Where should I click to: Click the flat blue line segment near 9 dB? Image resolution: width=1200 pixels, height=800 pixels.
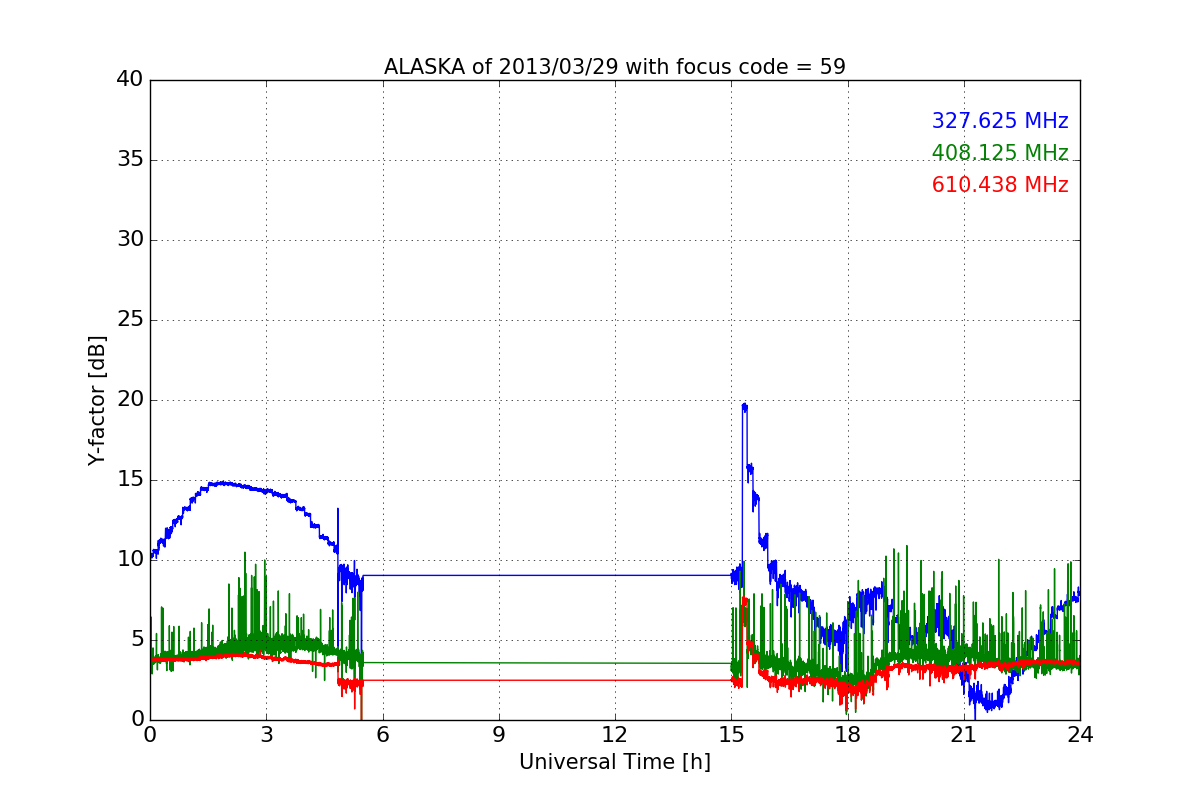click(x=547, y=575)
